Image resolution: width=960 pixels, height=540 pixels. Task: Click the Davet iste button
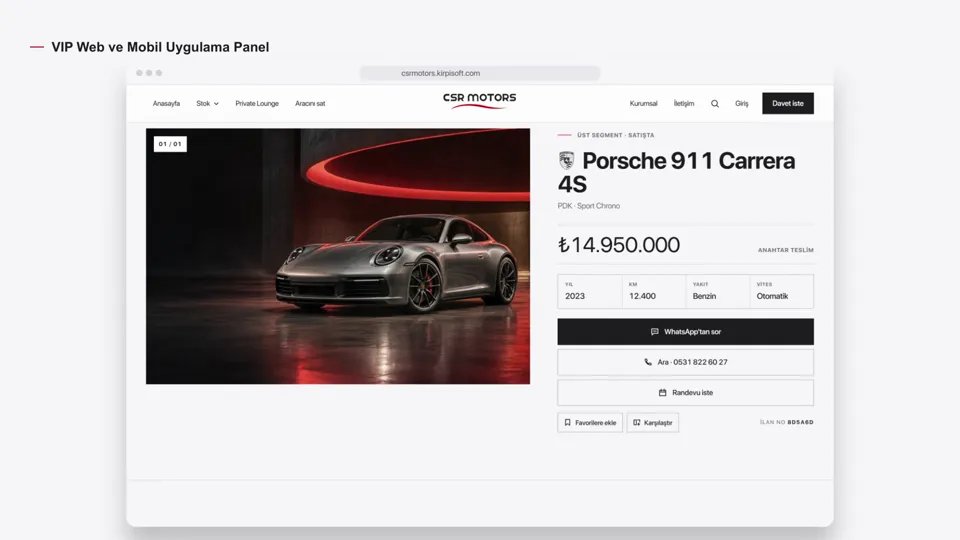click(x=788, y=103)
